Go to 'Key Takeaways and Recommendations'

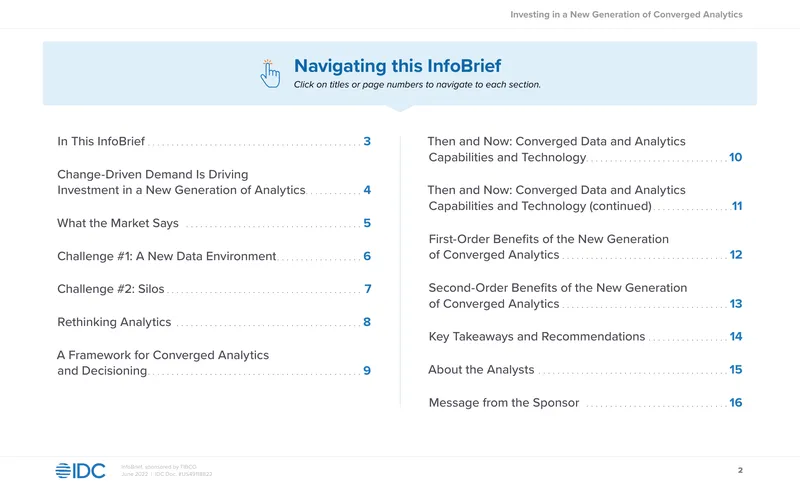[537, 337]
